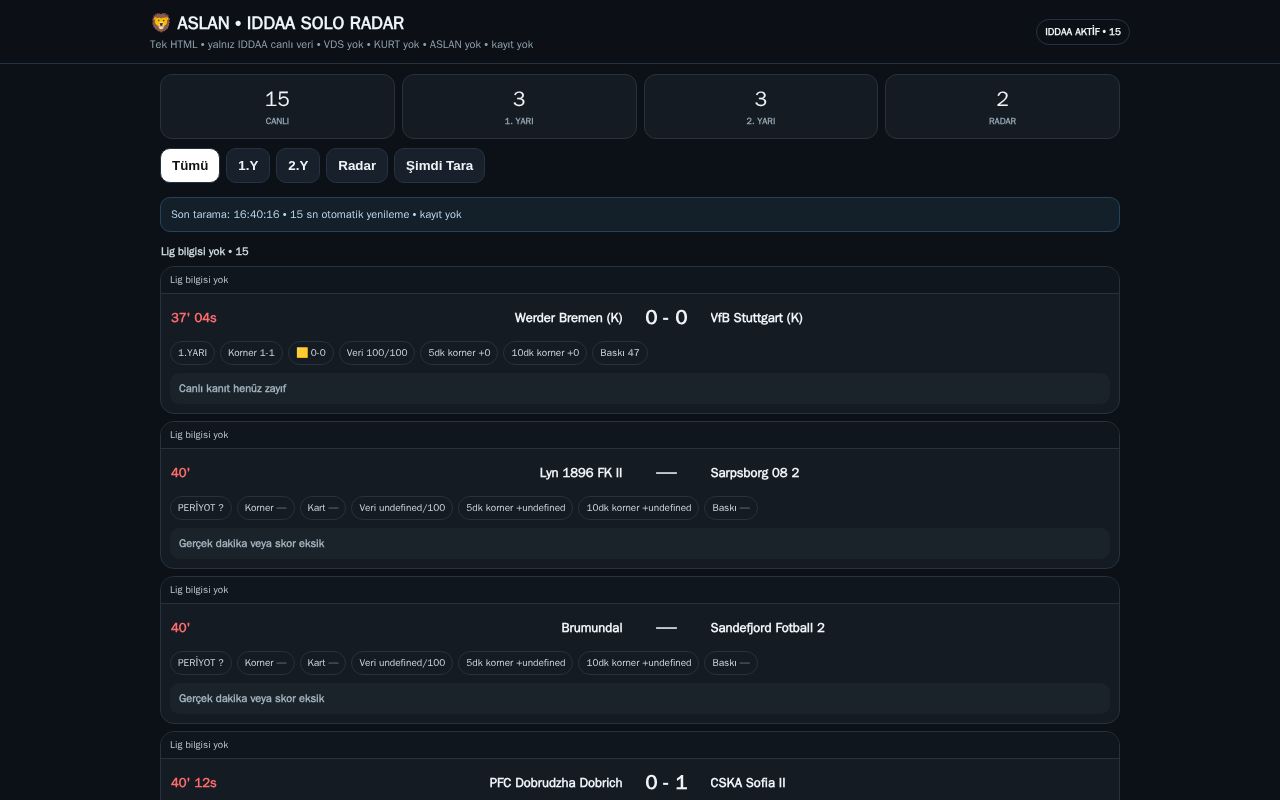Click the CSKA Sofia II team name

click(748, 783)
